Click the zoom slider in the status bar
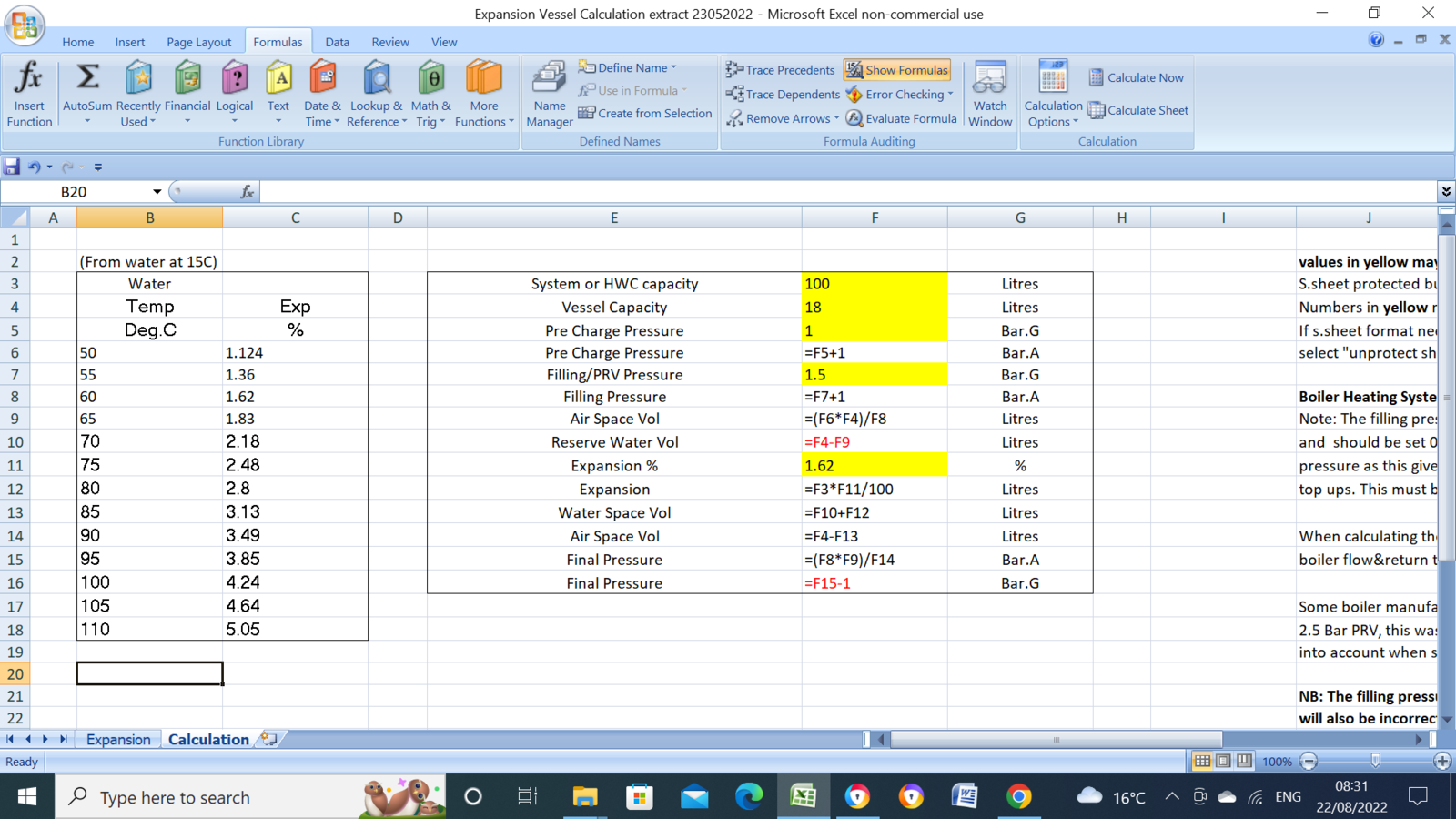 click(1375, 761)
